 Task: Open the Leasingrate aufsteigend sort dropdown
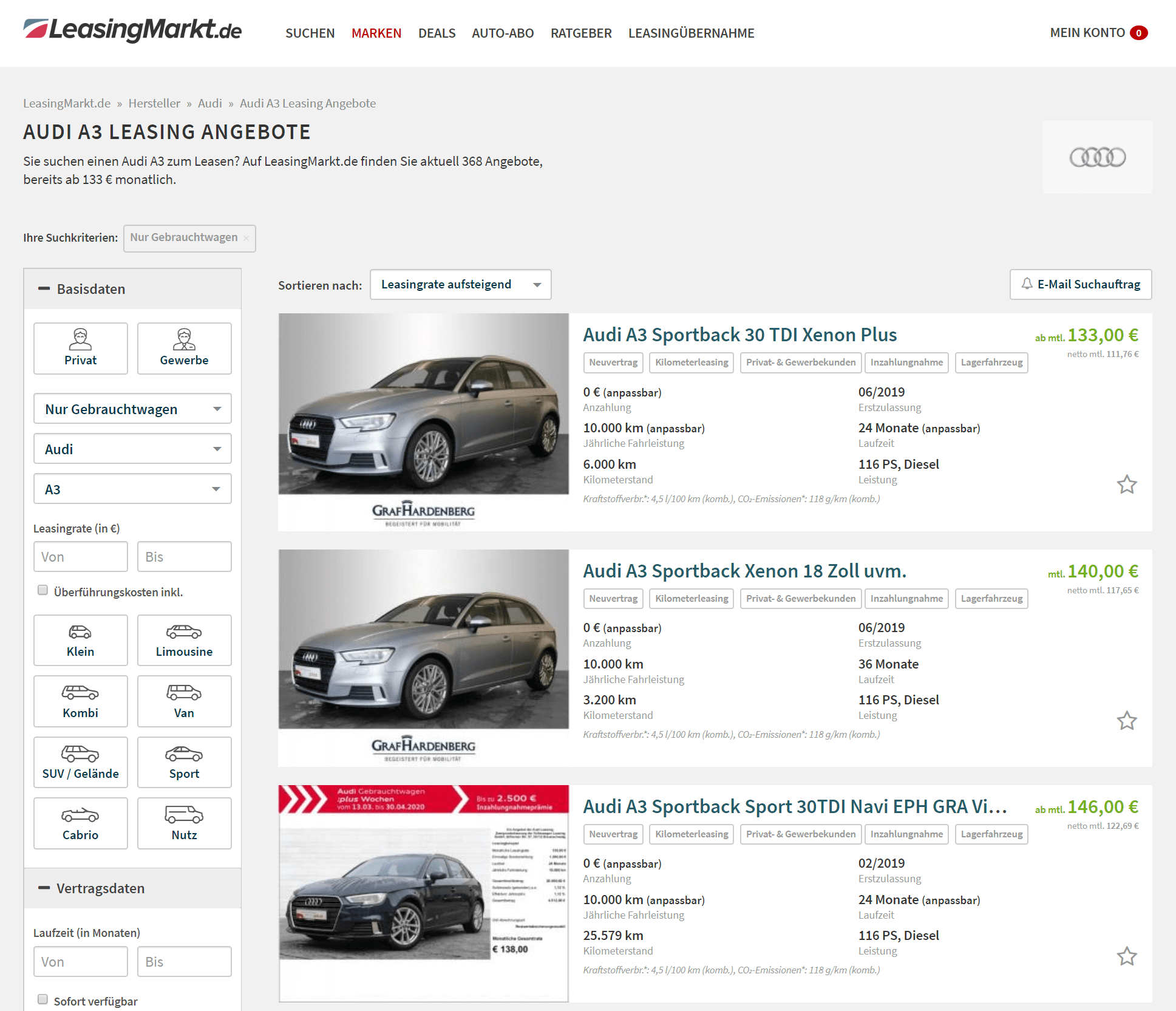pyautogui.click(x=461, y=285)
